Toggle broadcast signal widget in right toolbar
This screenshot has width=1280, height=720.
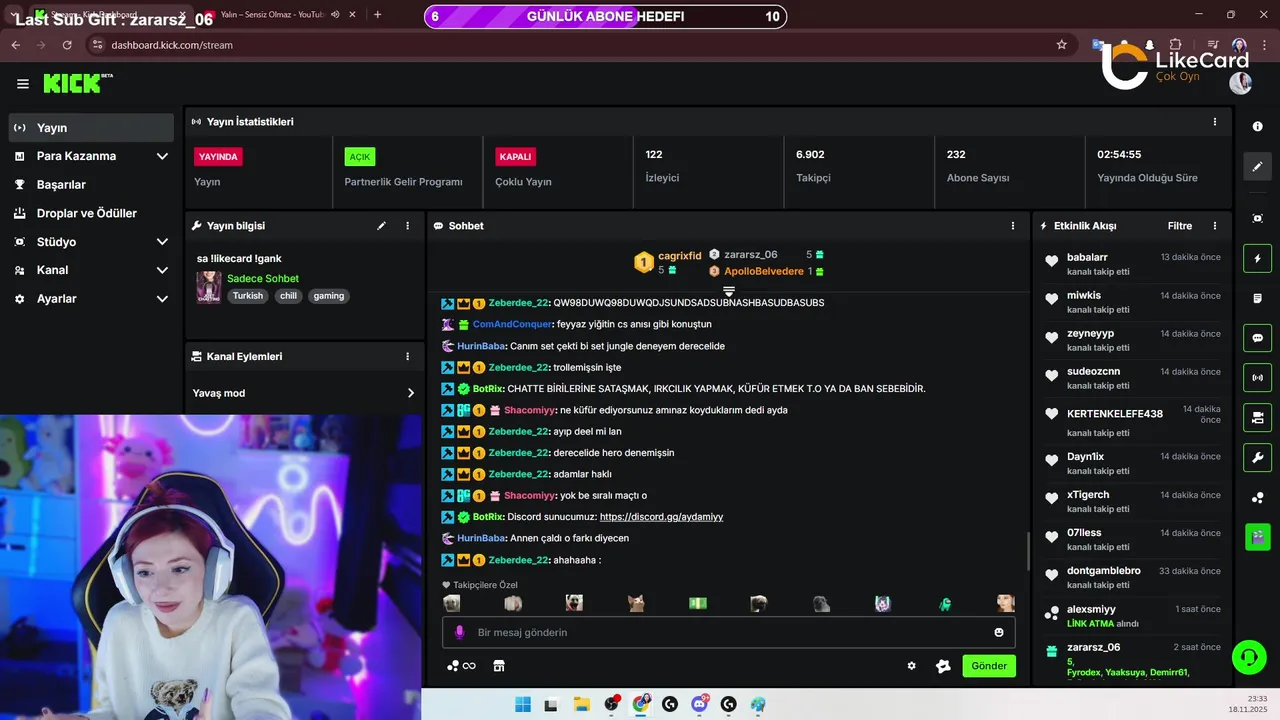pyautogui.click(x=1257, y=378)
